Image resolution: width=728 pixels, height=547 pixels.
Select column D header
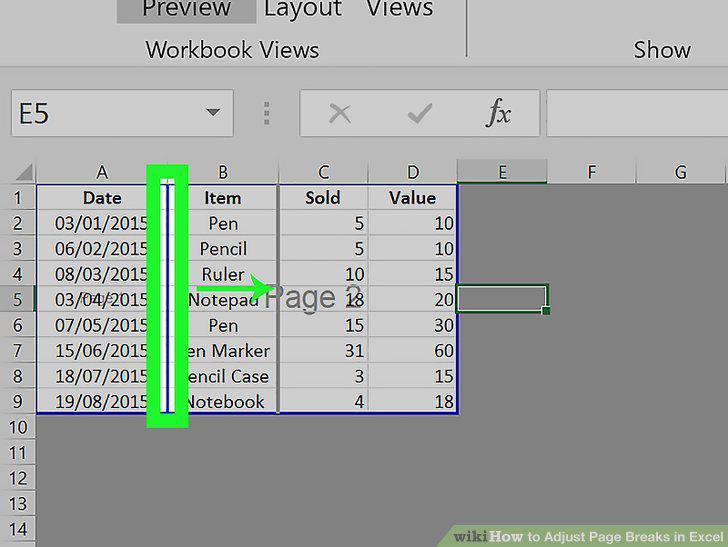coord(413,172)
